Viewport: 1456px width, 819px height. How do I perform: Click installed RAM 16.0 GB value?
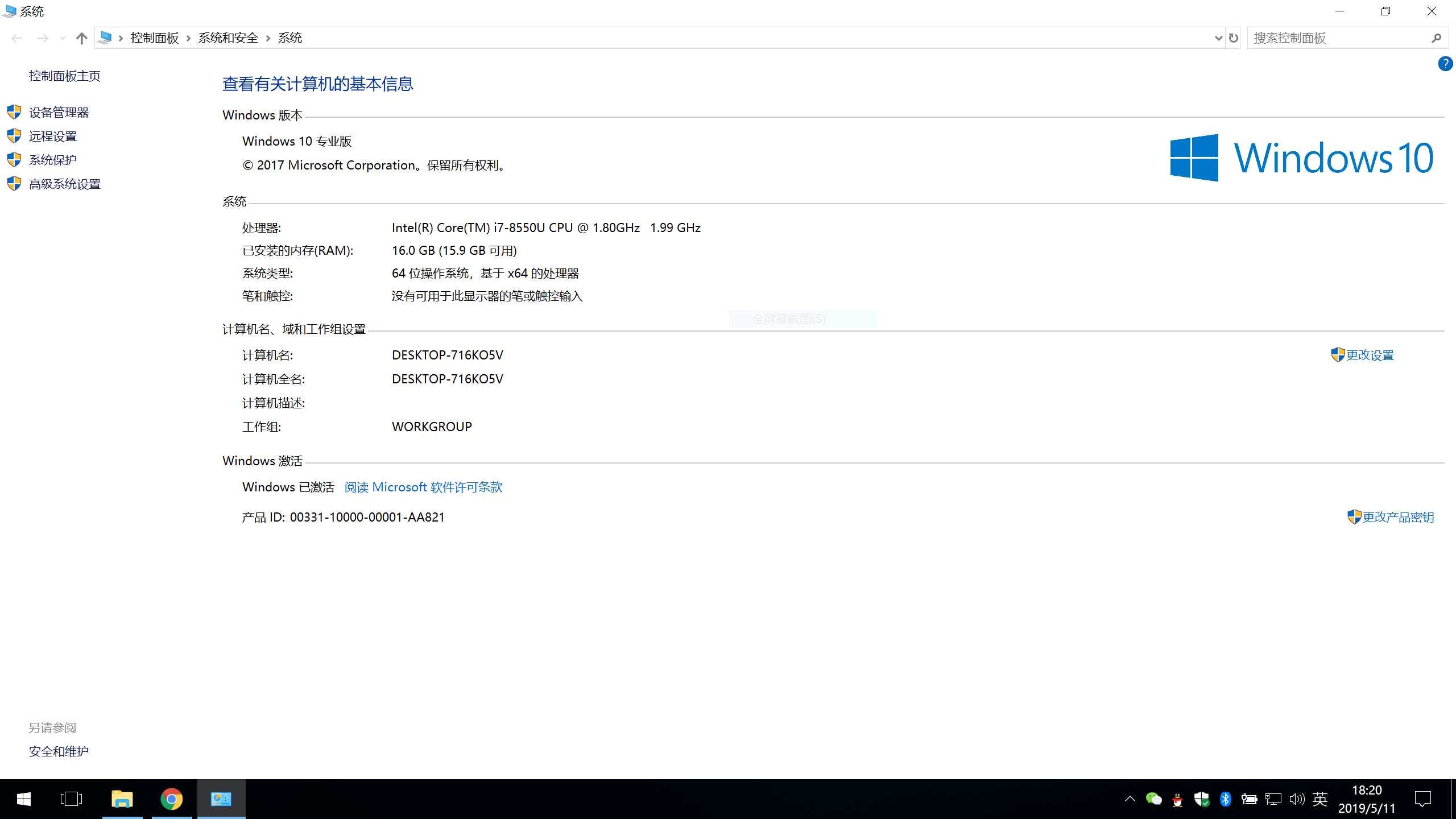click(x=454, y=250)
